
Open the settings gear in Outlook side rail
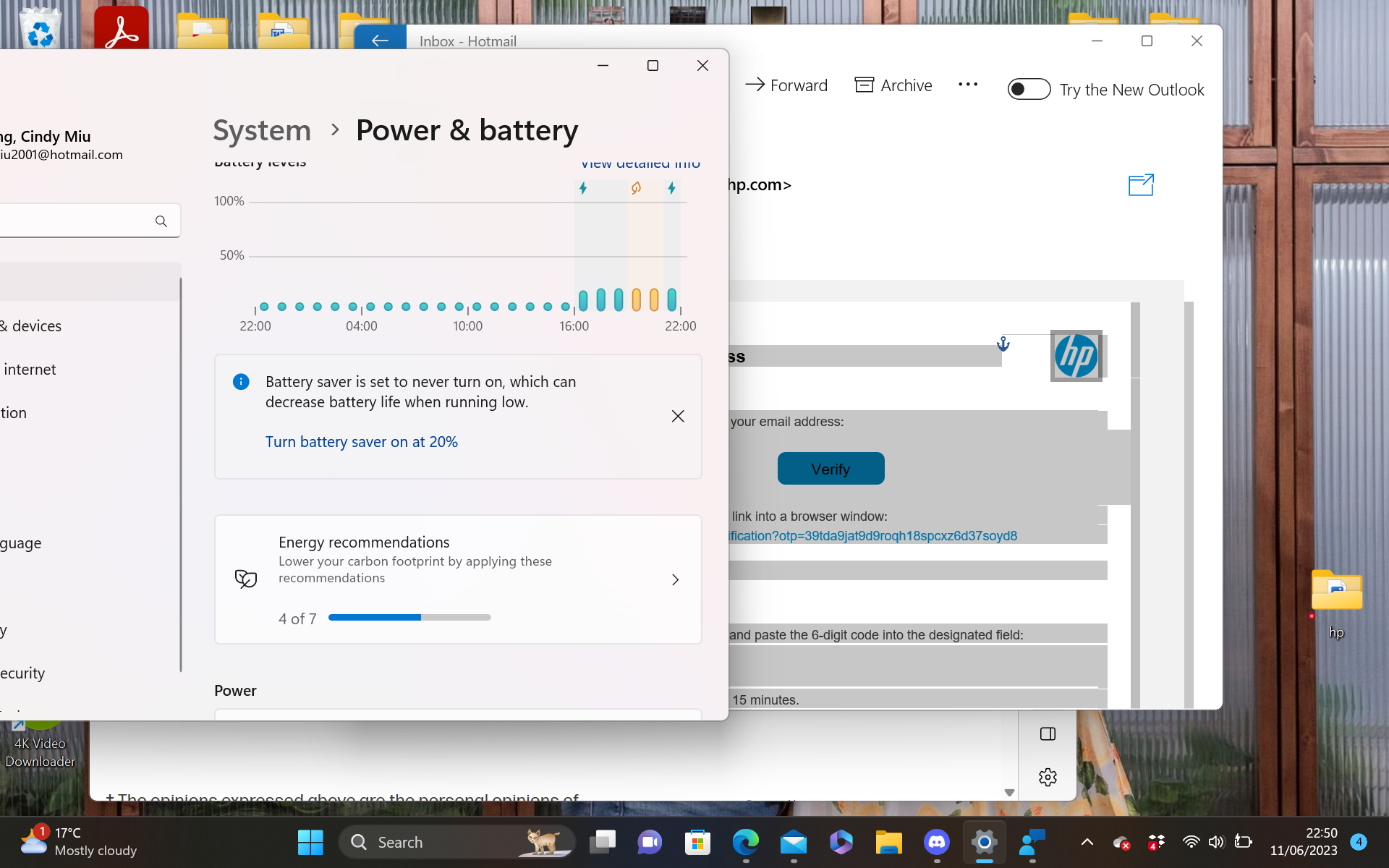[x=1047, y=777]
